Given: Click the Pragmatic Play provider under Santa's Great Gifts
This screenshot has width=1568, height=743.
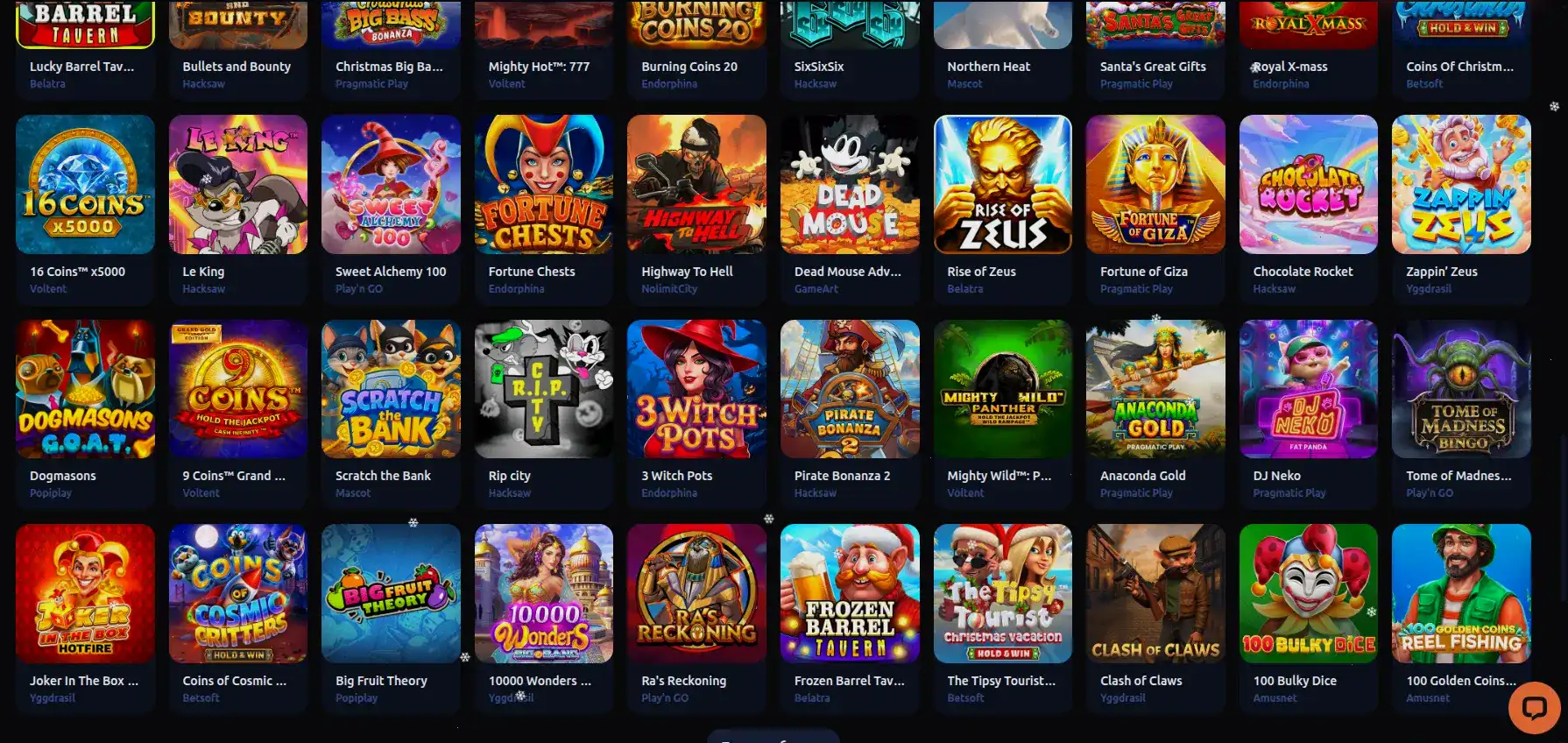Looking at the screenshot, I should click(1136, 84).
